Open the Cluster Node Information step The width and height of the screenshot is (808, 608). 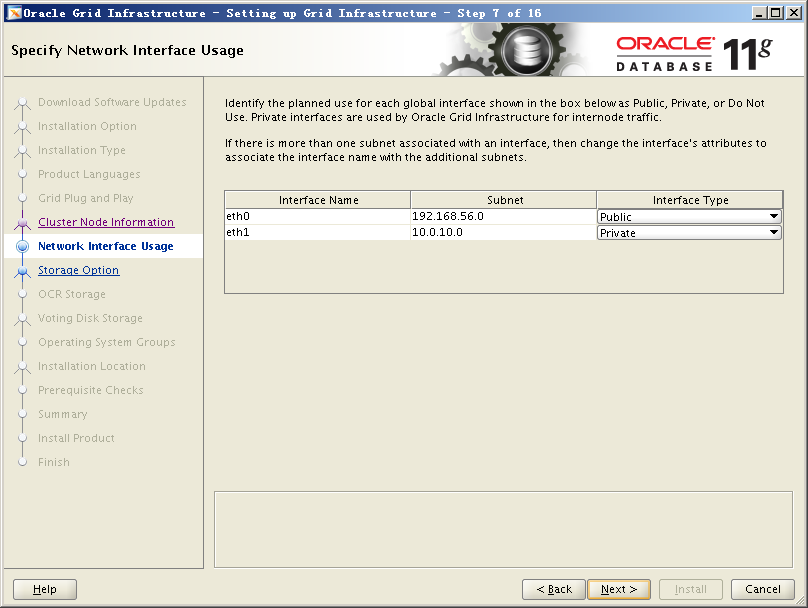106,223
